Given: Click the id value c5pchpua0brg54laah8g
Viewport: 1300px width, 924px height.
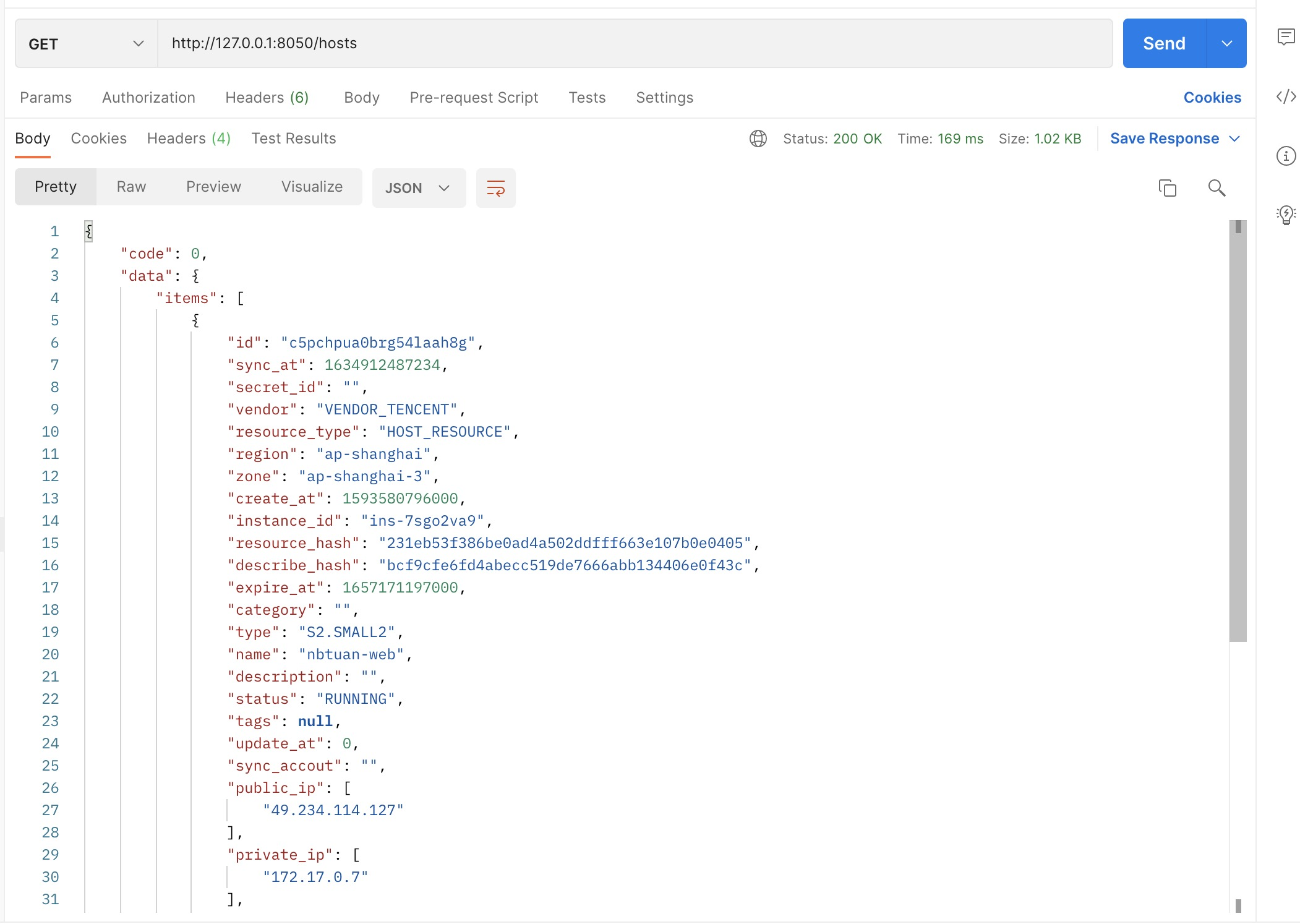Looking at the screenshot, I should [x=378, y=343].
